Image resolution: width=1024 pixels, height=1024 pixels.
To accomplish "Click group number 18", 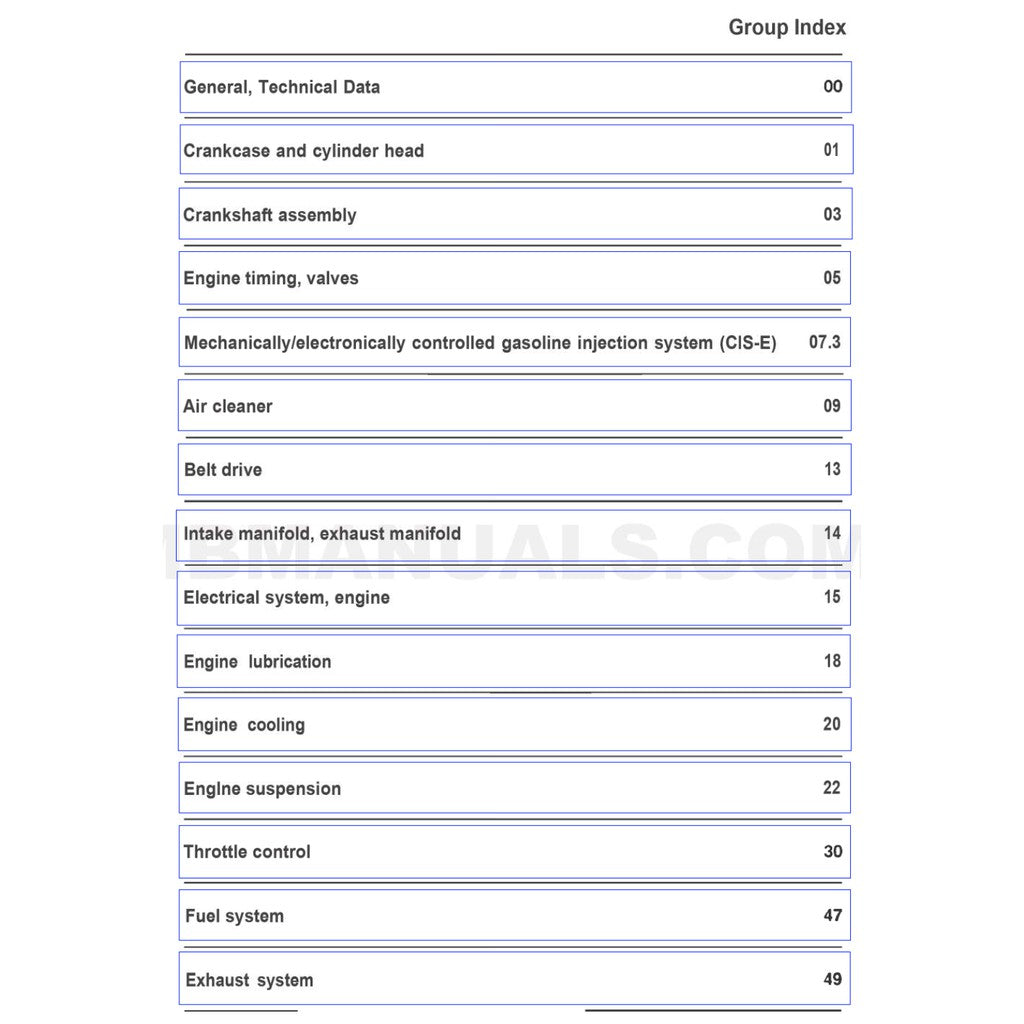I will [x=832, y=661].
